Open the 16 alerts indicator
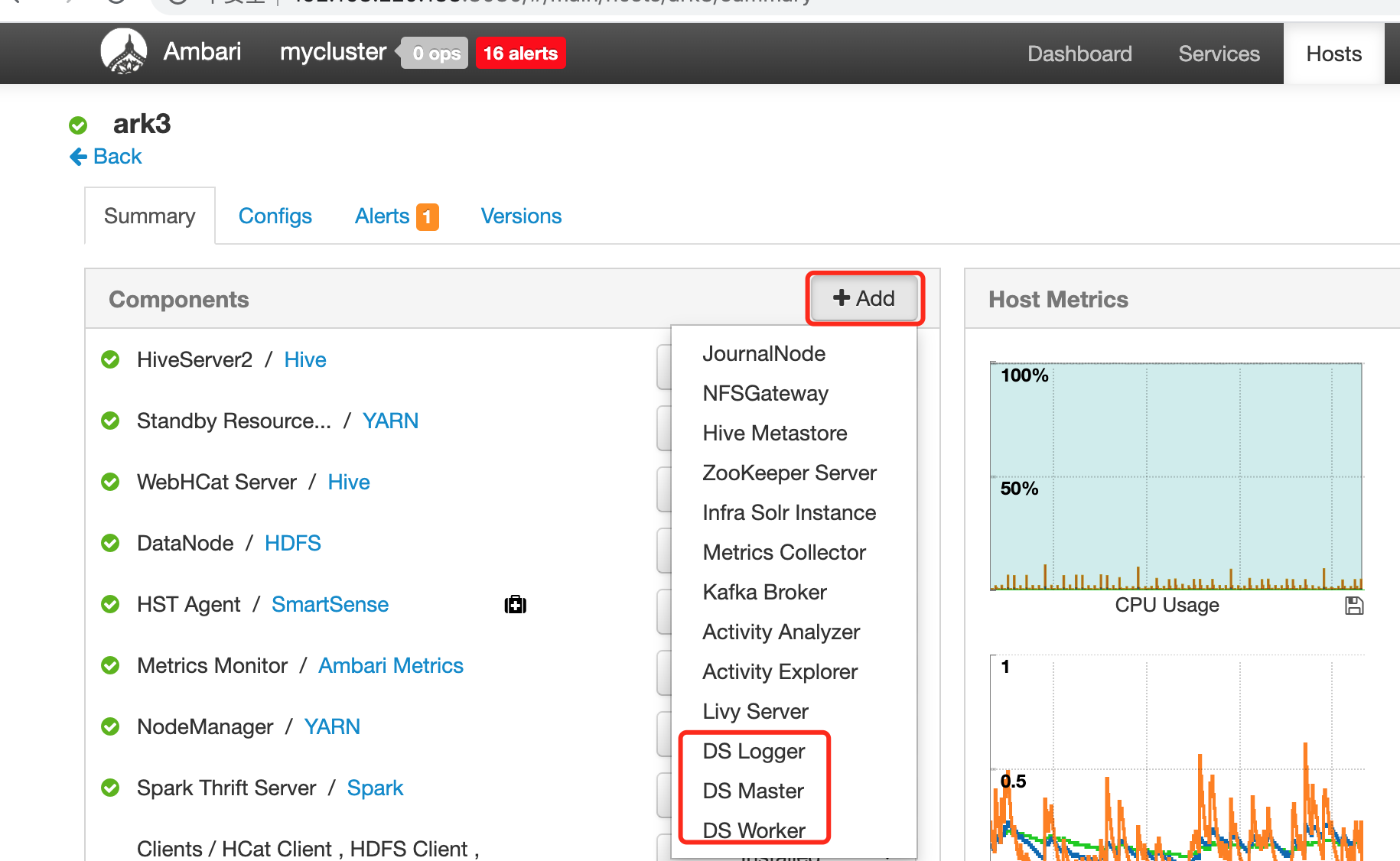This screenshot has height=861, width=1400. coord(520,54)
